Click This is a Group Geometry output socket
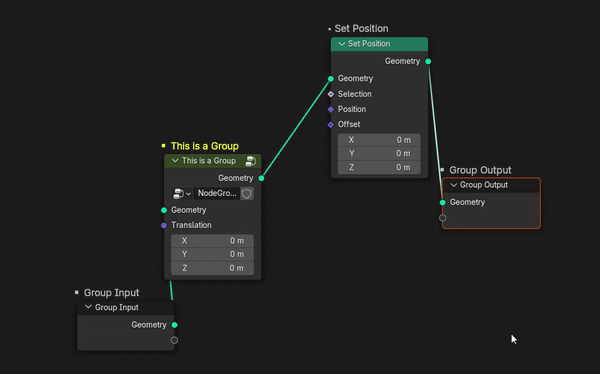The width and height of the screenshot is (600, 374). tap(261, 178)
